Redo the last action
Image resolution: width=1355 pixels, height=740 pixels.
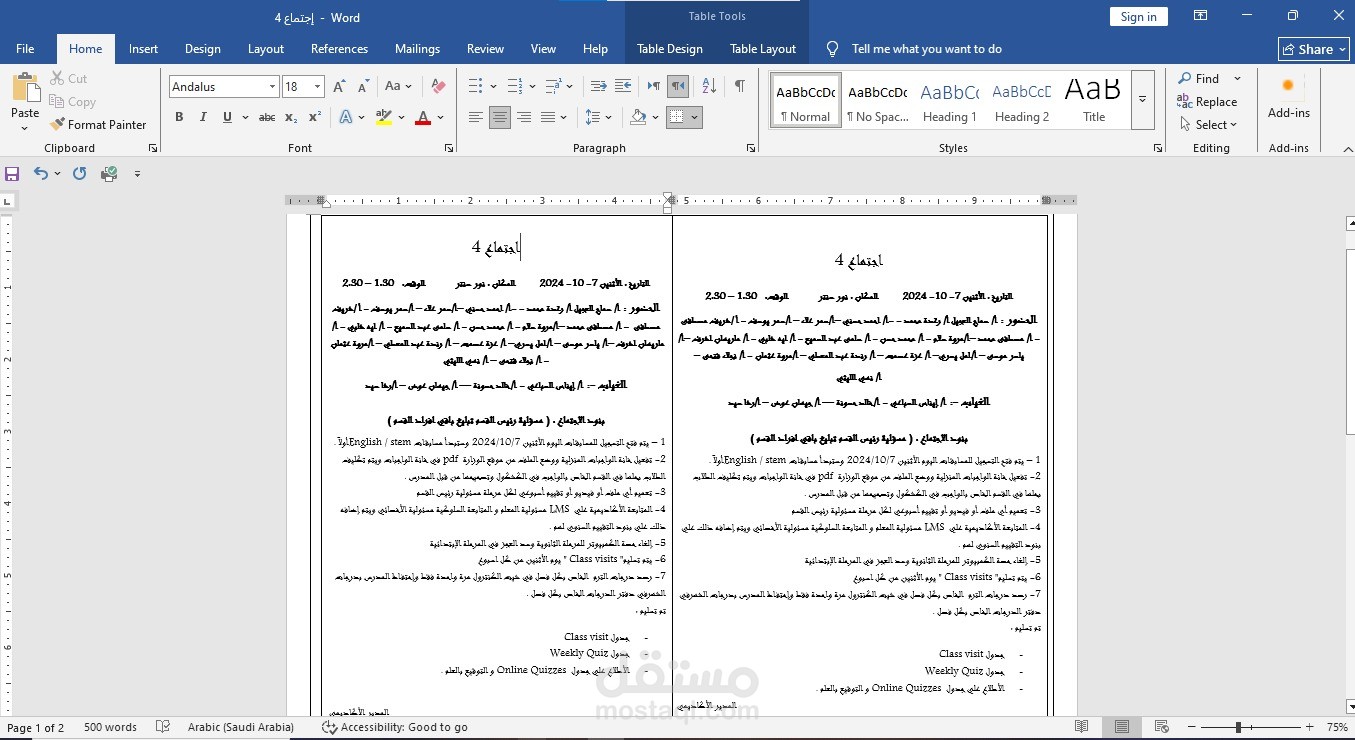tap(80, 173)
